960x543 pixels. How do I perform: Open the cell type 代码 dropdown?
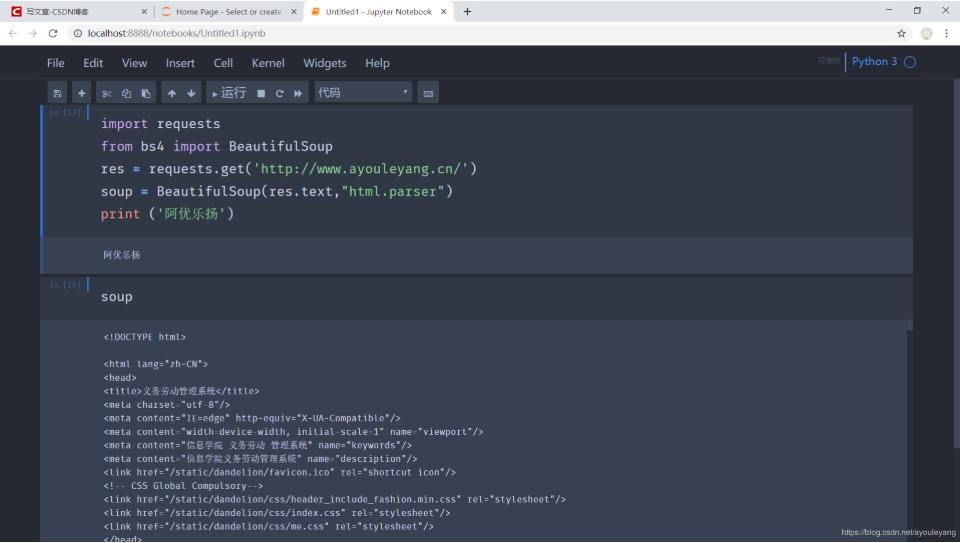click(363, 92)
